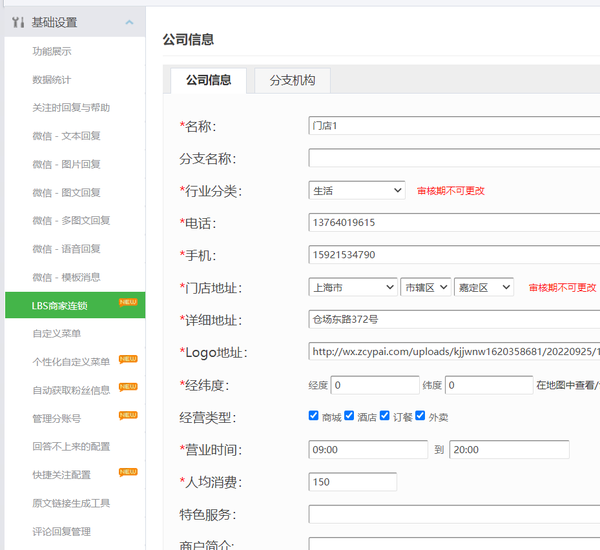The height and width of the screenshot is (550, 600).
Task: Open 评论回复管理 item
Action: point(62,532)
